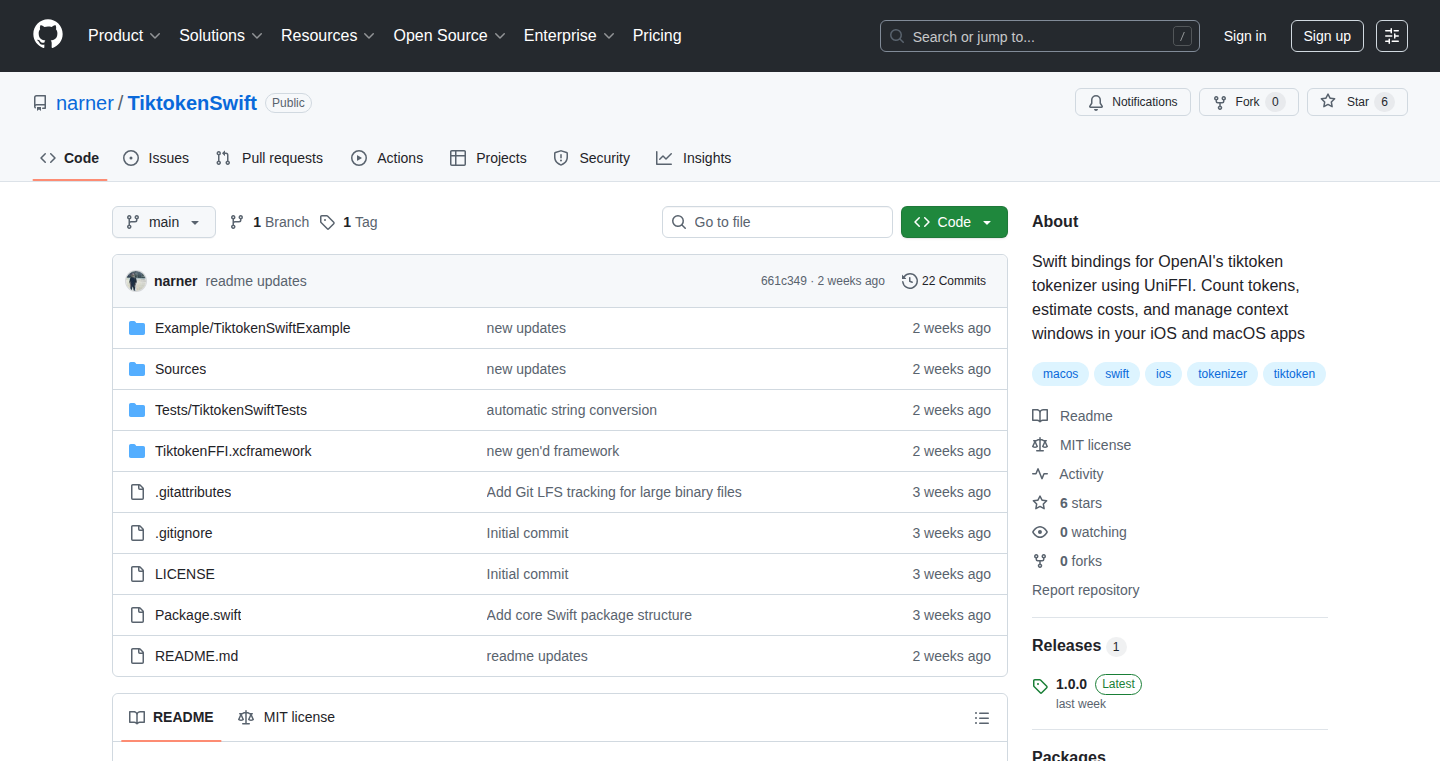Click the file icon beside README.md
This screenshot has width=1440, height=761.
(x=137, y=656)
